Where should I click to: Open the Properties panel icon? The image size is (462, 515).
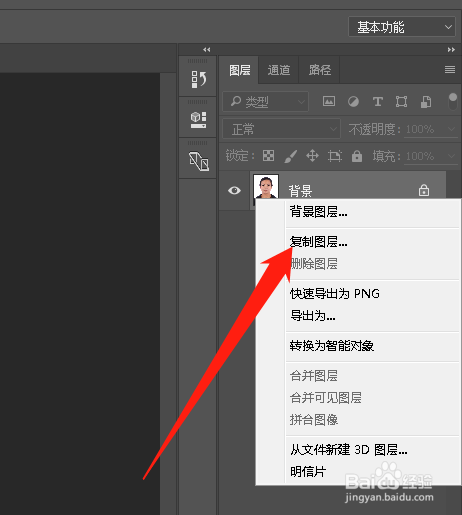[198, 120]
